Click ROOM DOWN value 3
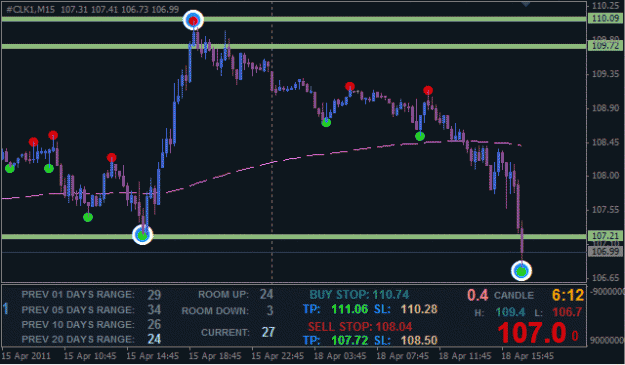 pyautogui.click(x=270, y=310)
